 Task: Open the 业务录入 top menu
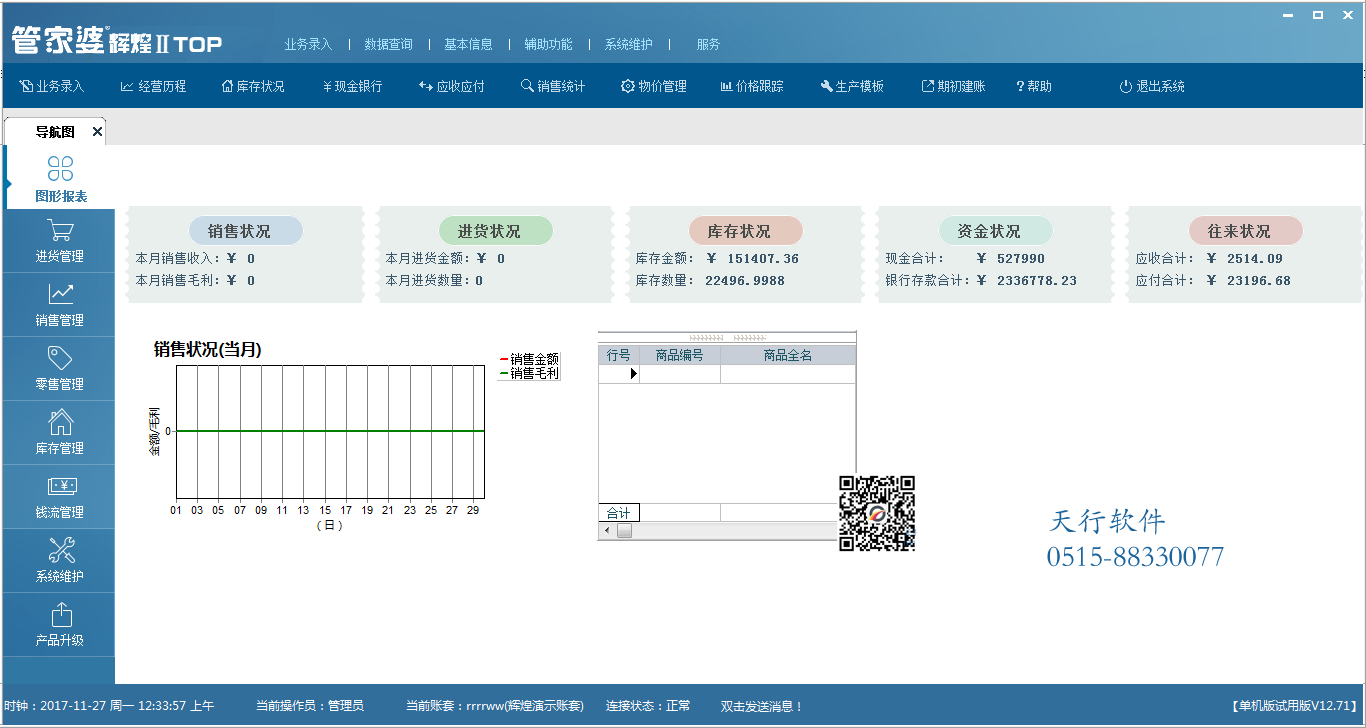[308, 44]
